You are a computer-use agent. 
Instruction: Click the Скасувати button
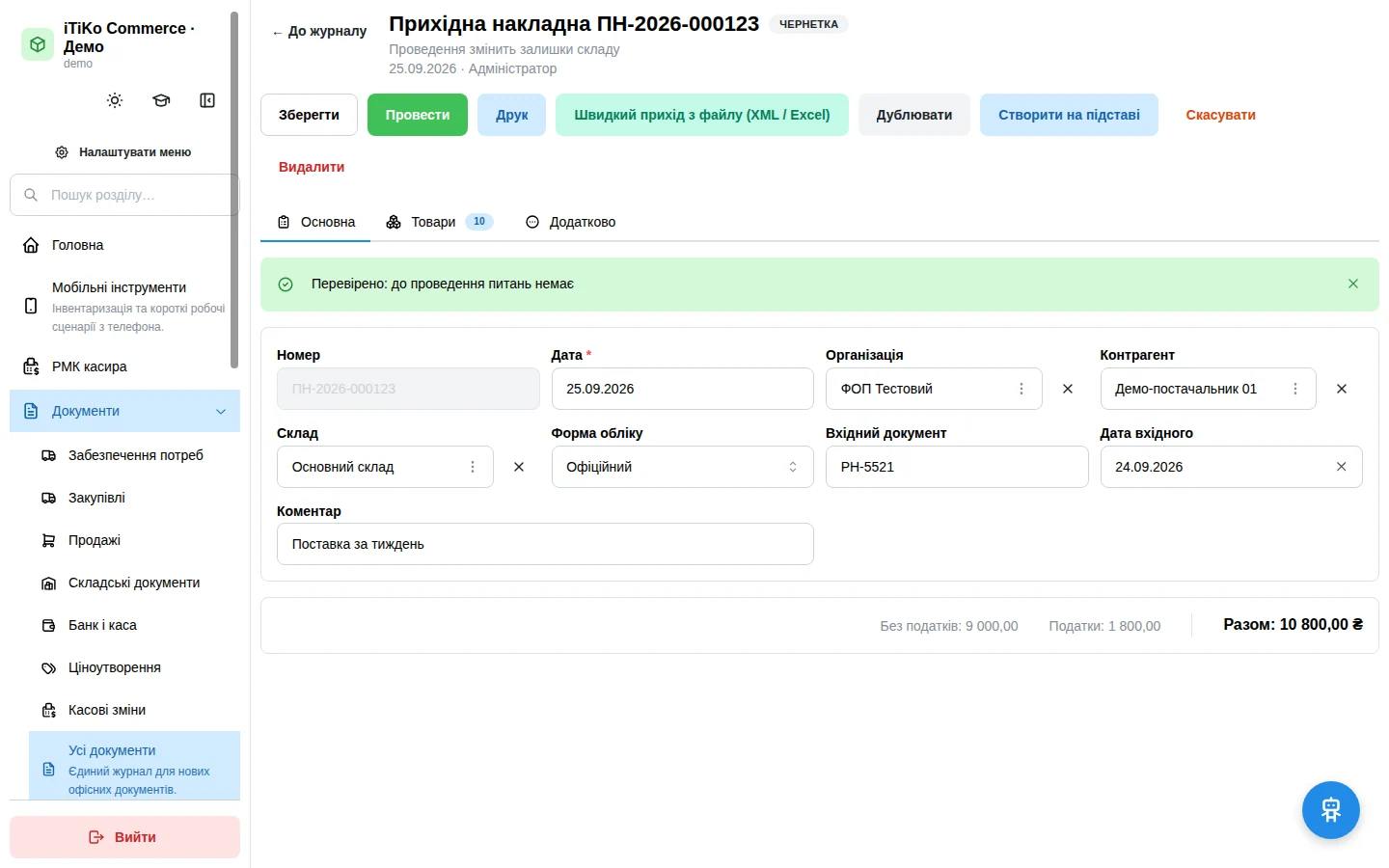tap(1220, 115)
